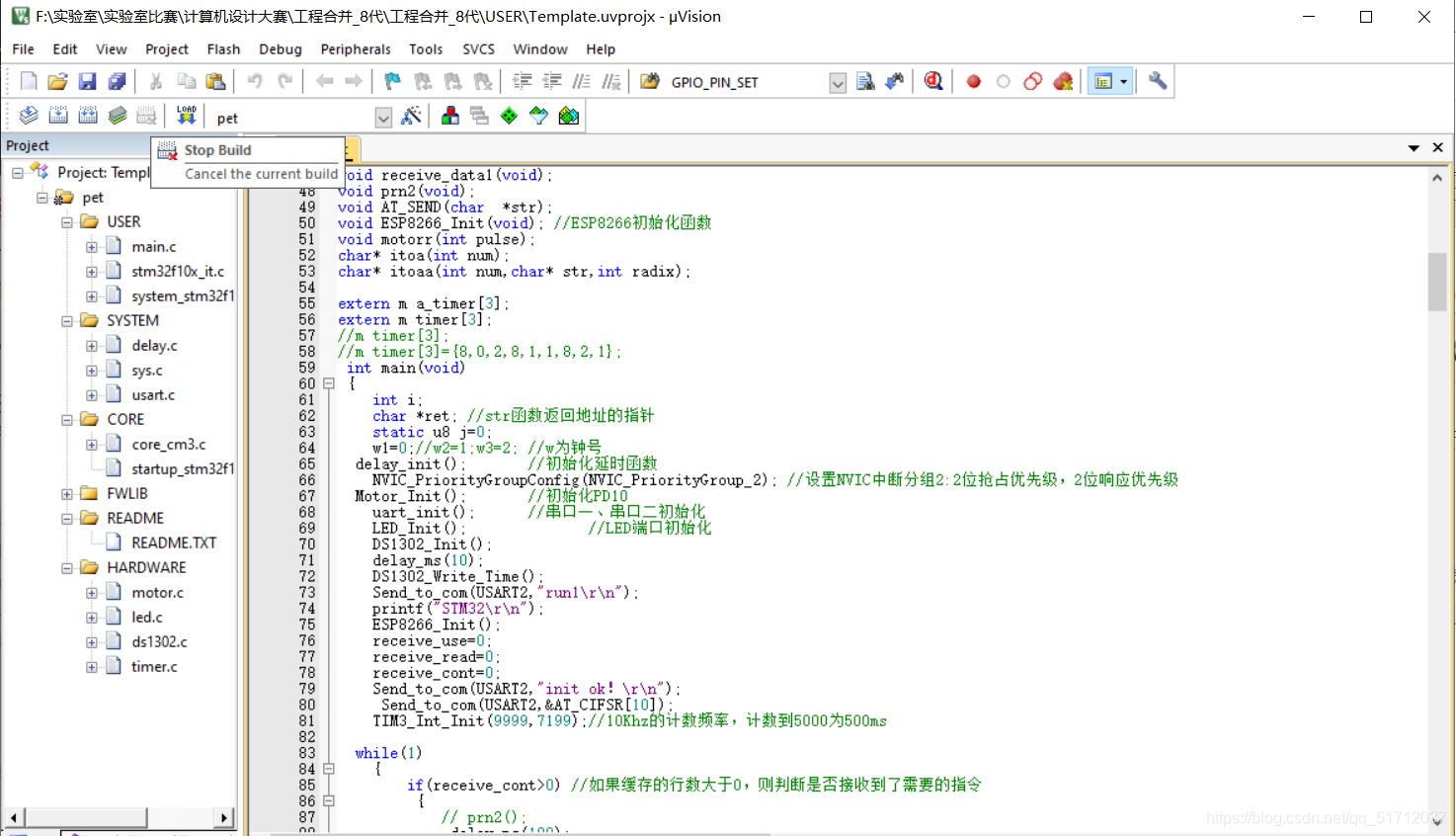The image size is (1456, 836).
Task: Select usart.c file
Action: (153, 395)
